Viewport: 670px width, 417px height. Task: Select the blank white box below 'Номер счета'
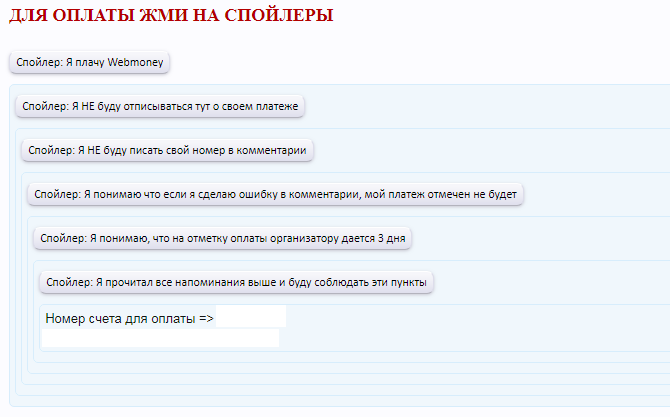click(x=160, y=338)
